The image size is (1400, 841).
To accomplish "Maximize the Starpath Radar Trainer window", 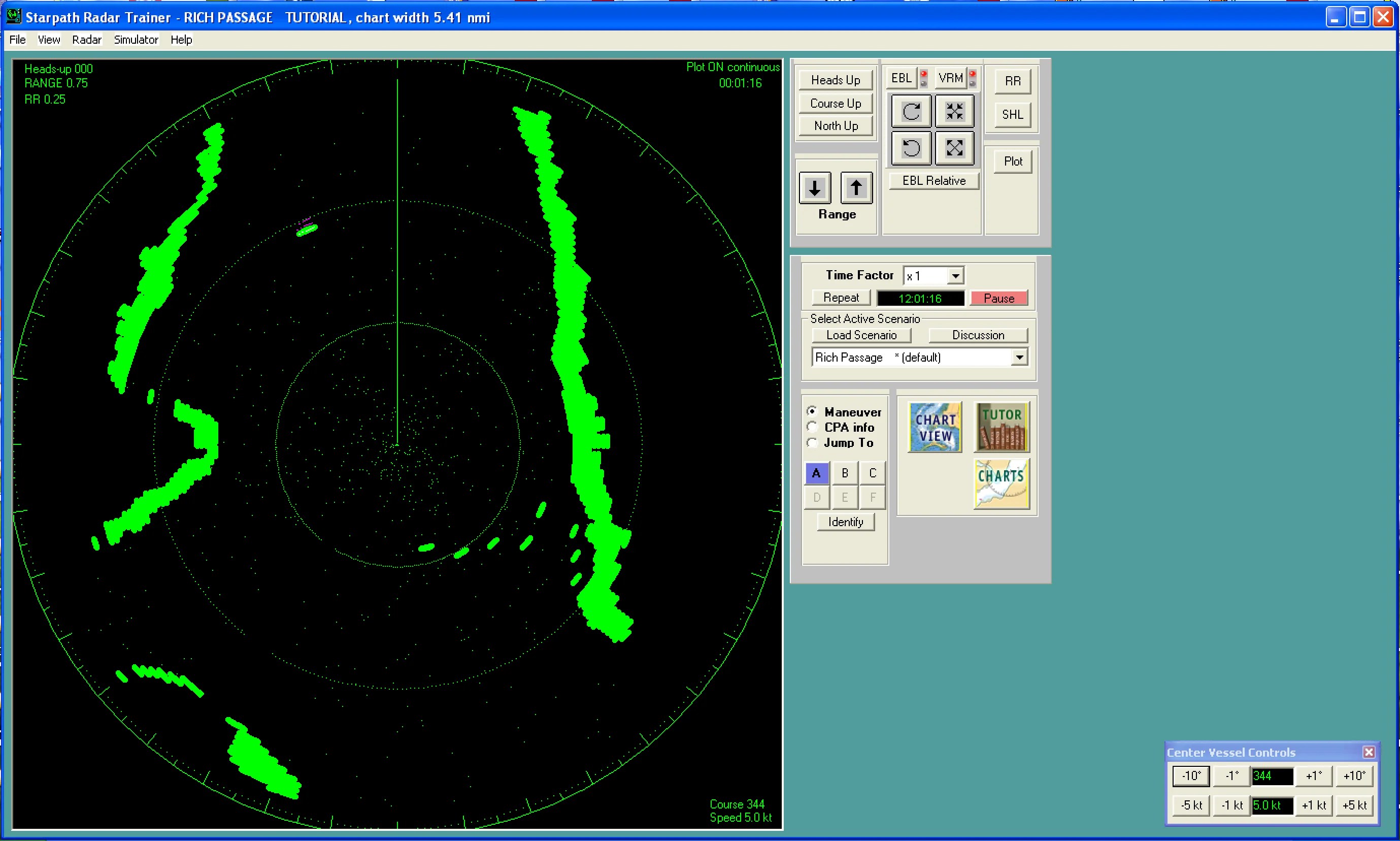I will click(x=1359, y=17).
